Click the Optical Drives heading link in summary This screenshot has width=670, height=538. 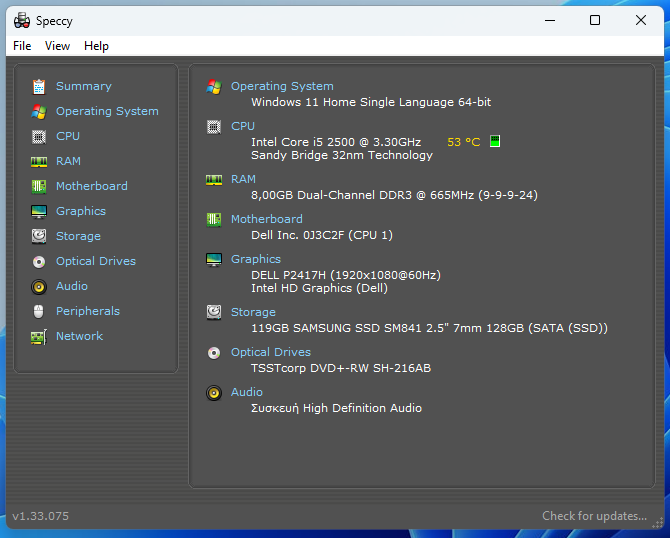(x=270, y=352)
